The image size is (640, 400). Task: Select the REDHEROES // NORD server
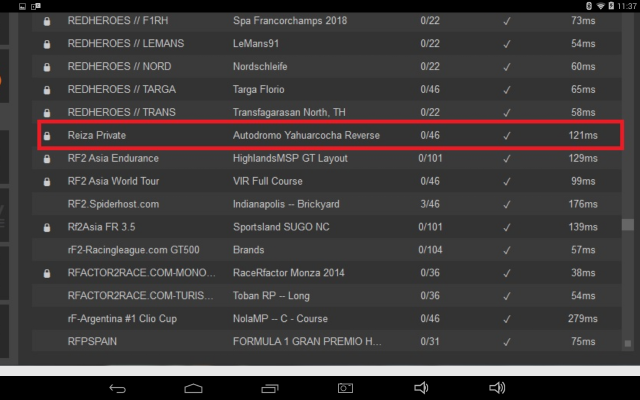[327, 66]
